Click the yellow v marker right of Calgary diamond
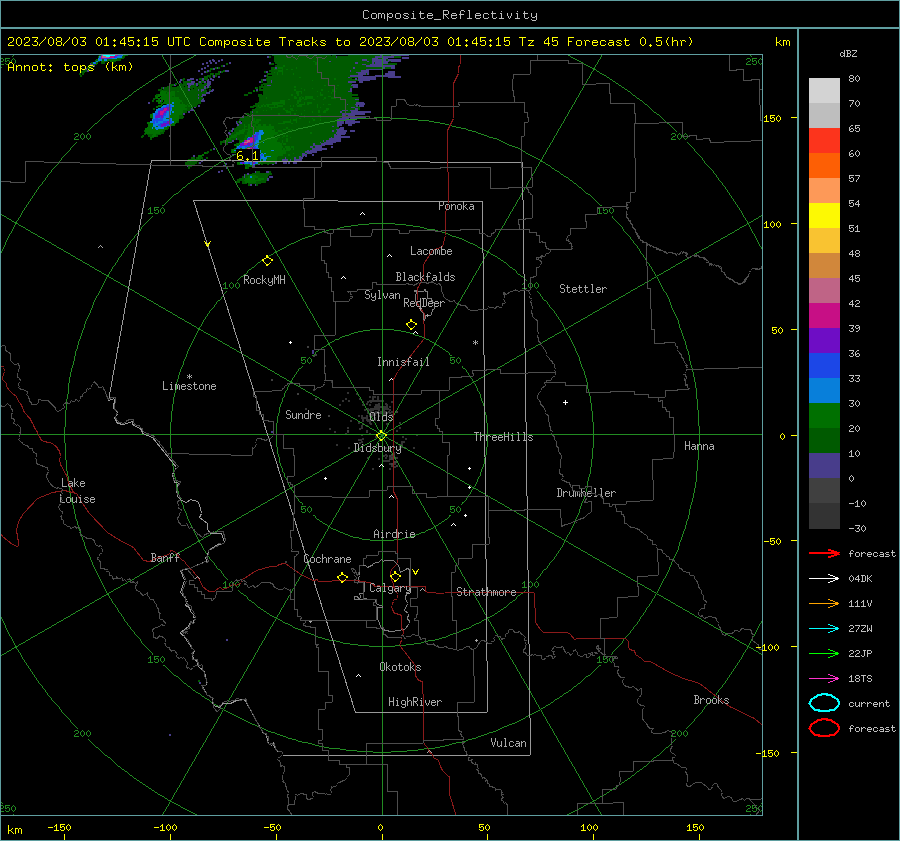The width and height of the screenshot is (900, 841). [416, 572]
